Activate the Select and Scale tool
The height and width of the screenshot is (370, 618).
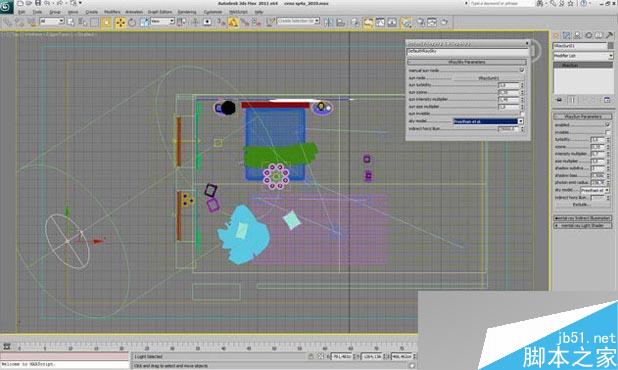click(x=144, y=22)
